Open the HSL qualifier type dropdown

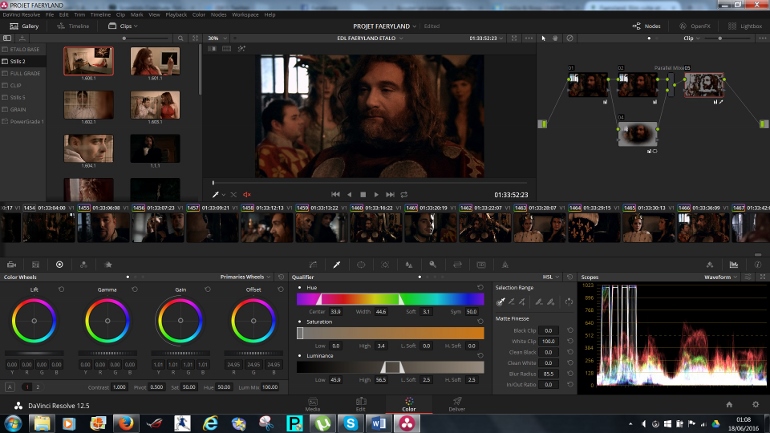coord(550,277)
